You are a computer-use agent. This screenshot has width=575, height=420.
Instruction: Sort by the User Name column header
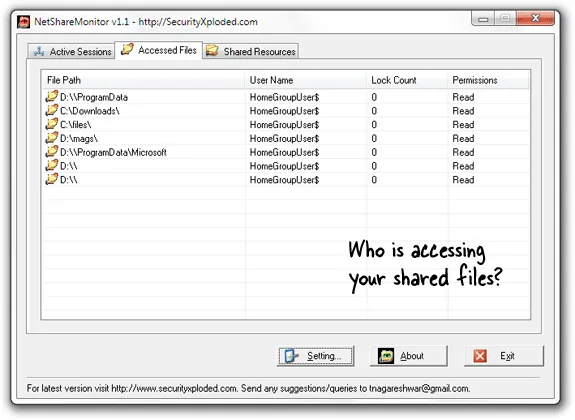[305, 80]
